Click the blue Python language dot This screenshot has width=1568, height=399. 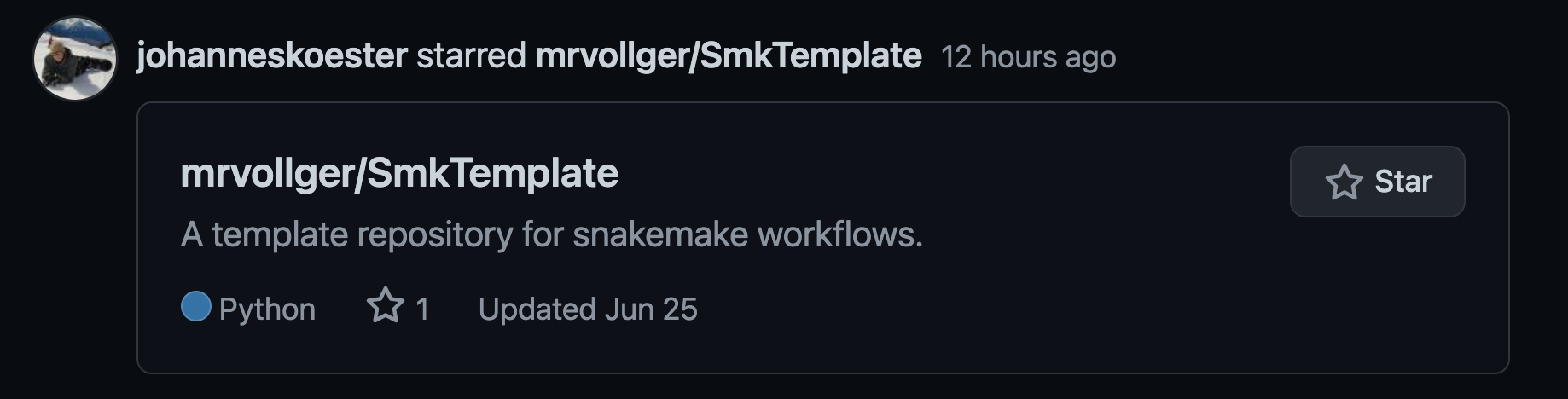tap(196, 306)
